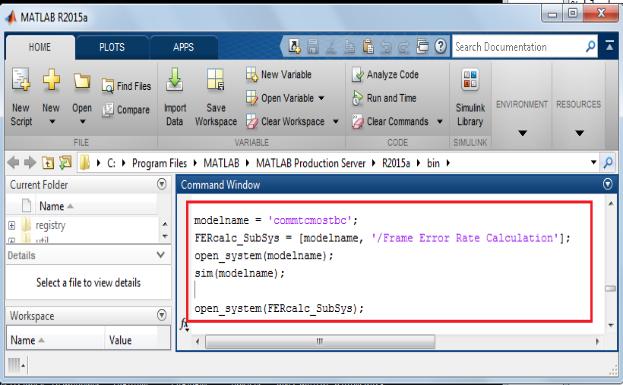Open the address bar path history dropdown

pyautogui.click(x=594, y=163)
